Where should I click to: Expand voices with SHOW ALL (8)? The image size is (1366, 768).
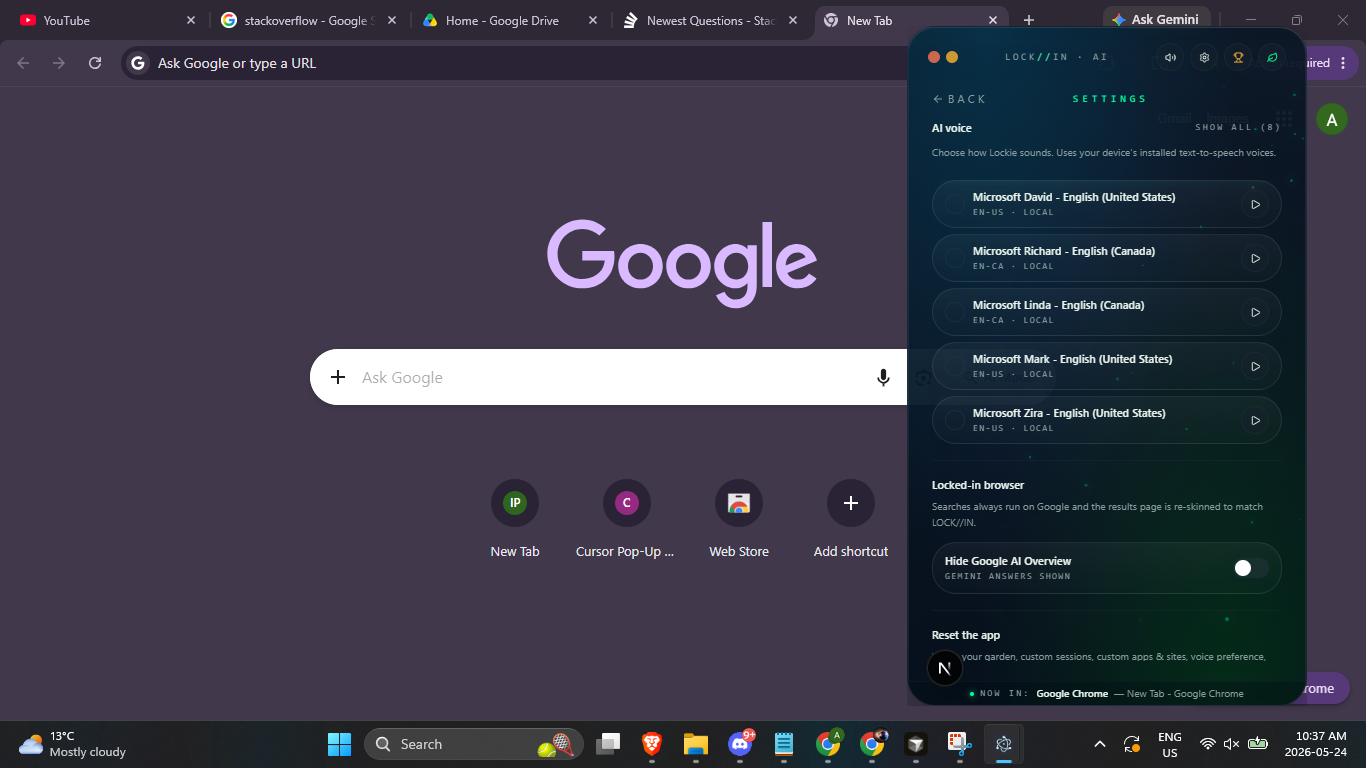coord(1238,128)
